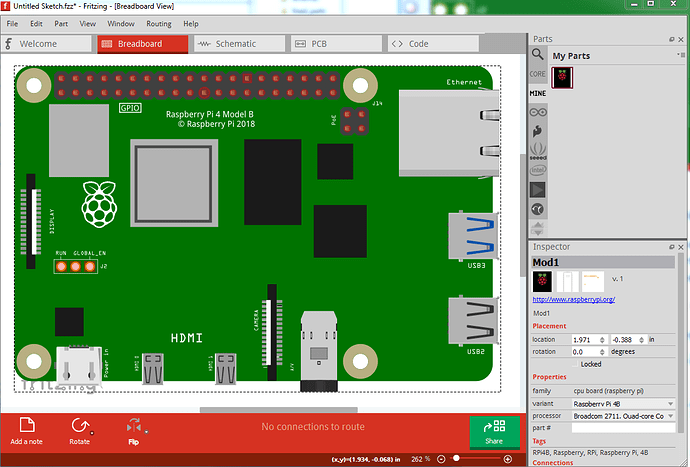Screen dimensions: 690x467
Task: Step the location Y spinner
Action: (x=642, y=339)
